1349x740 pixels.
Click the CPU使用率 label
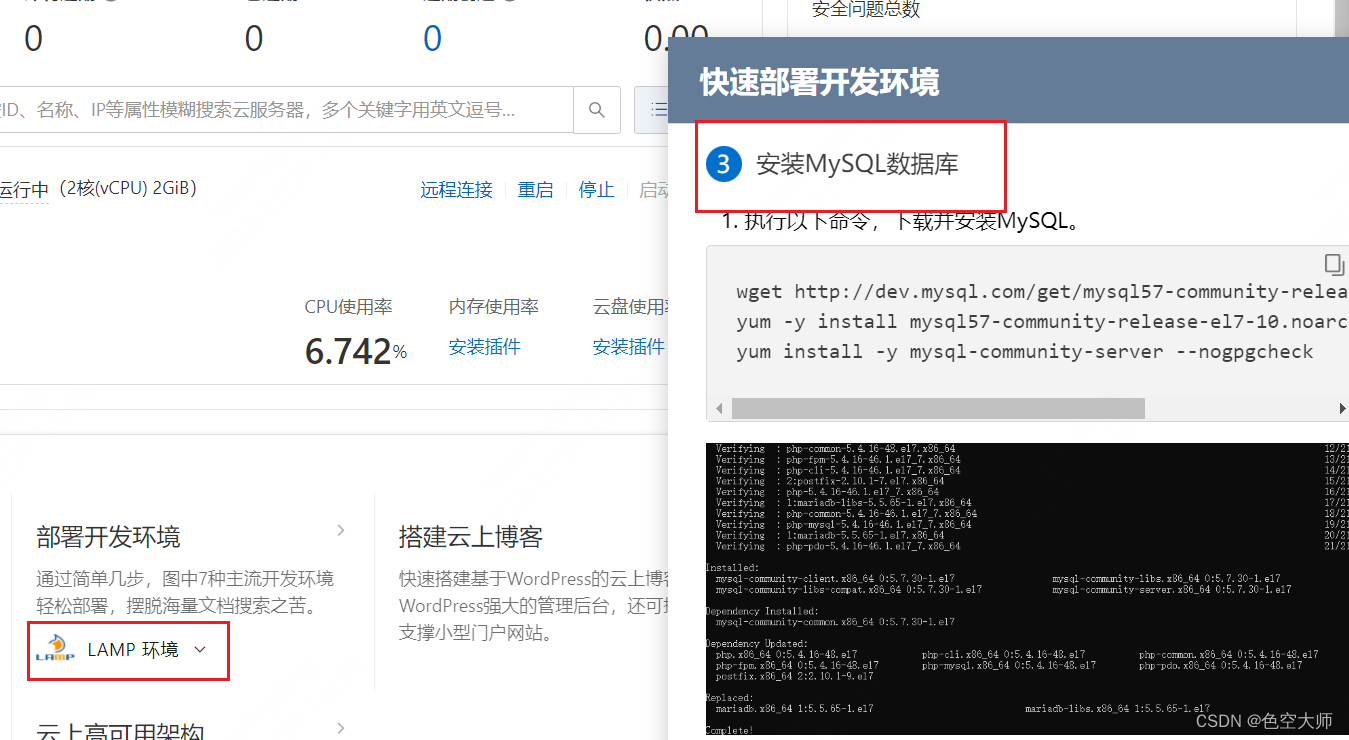point(348,307)
